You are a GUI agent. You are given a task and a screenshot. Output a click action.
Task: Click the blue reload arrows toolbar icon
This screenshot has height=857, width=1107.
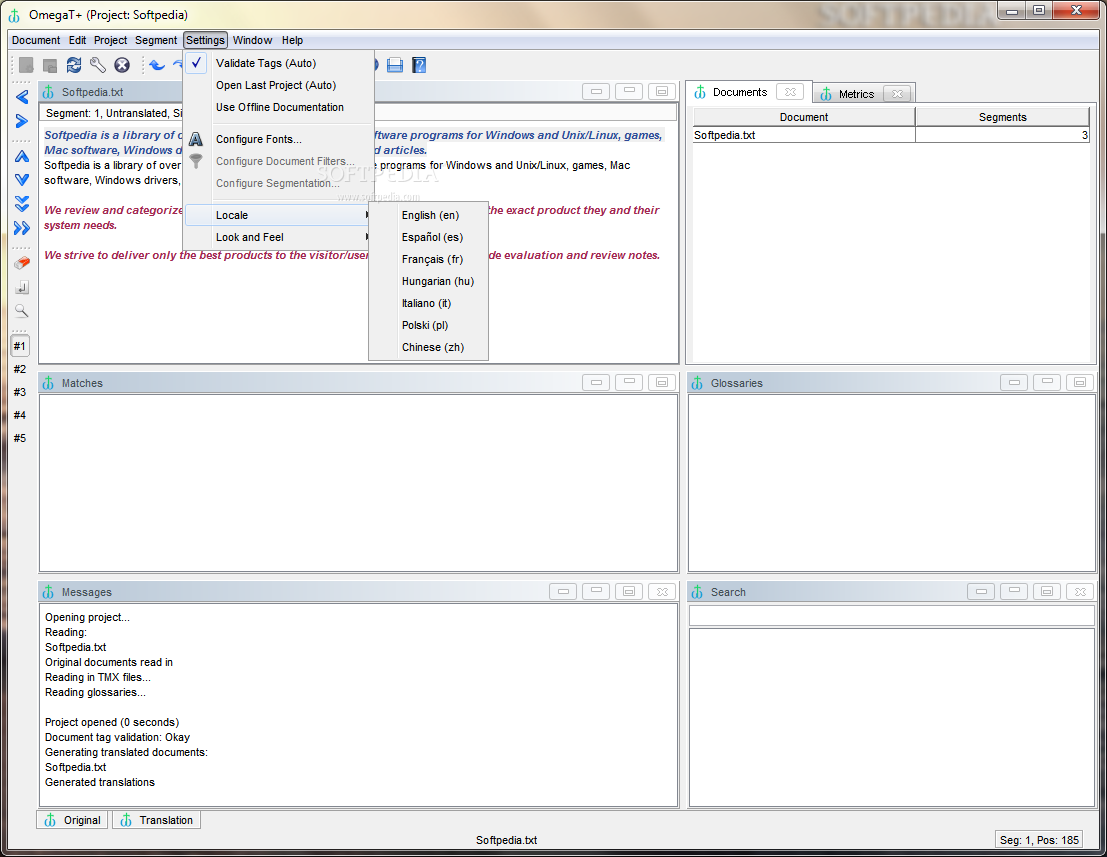pyautogui.click(x=73, y=65)
